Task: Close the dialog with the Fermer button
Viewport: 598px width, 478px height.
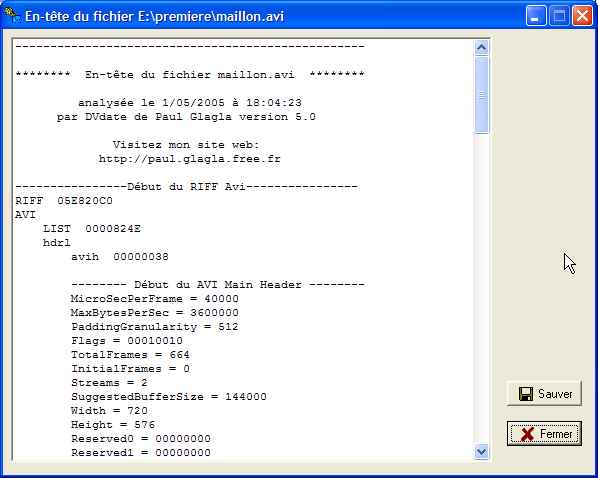Action: [x=544, y=434]
